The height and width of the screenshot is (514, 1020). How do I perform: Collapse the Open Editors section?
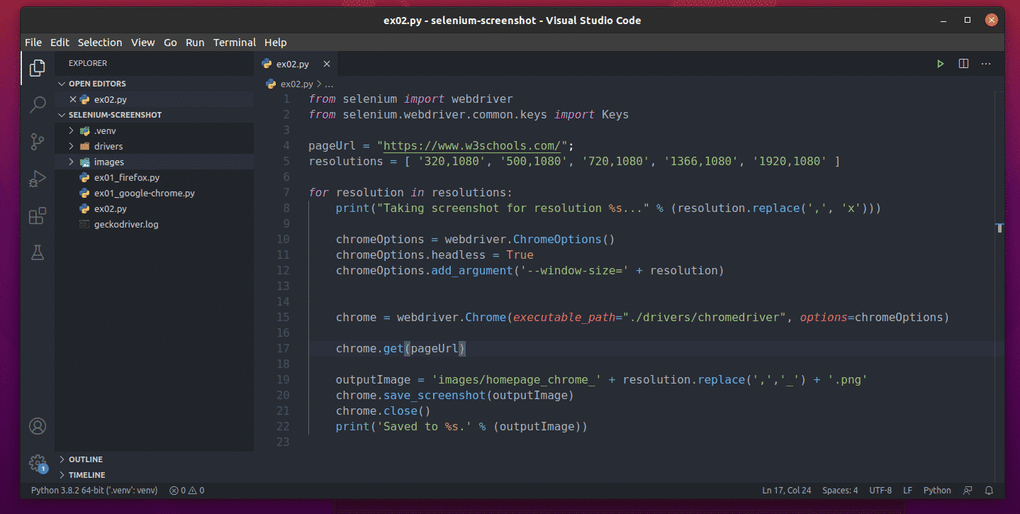62,84
